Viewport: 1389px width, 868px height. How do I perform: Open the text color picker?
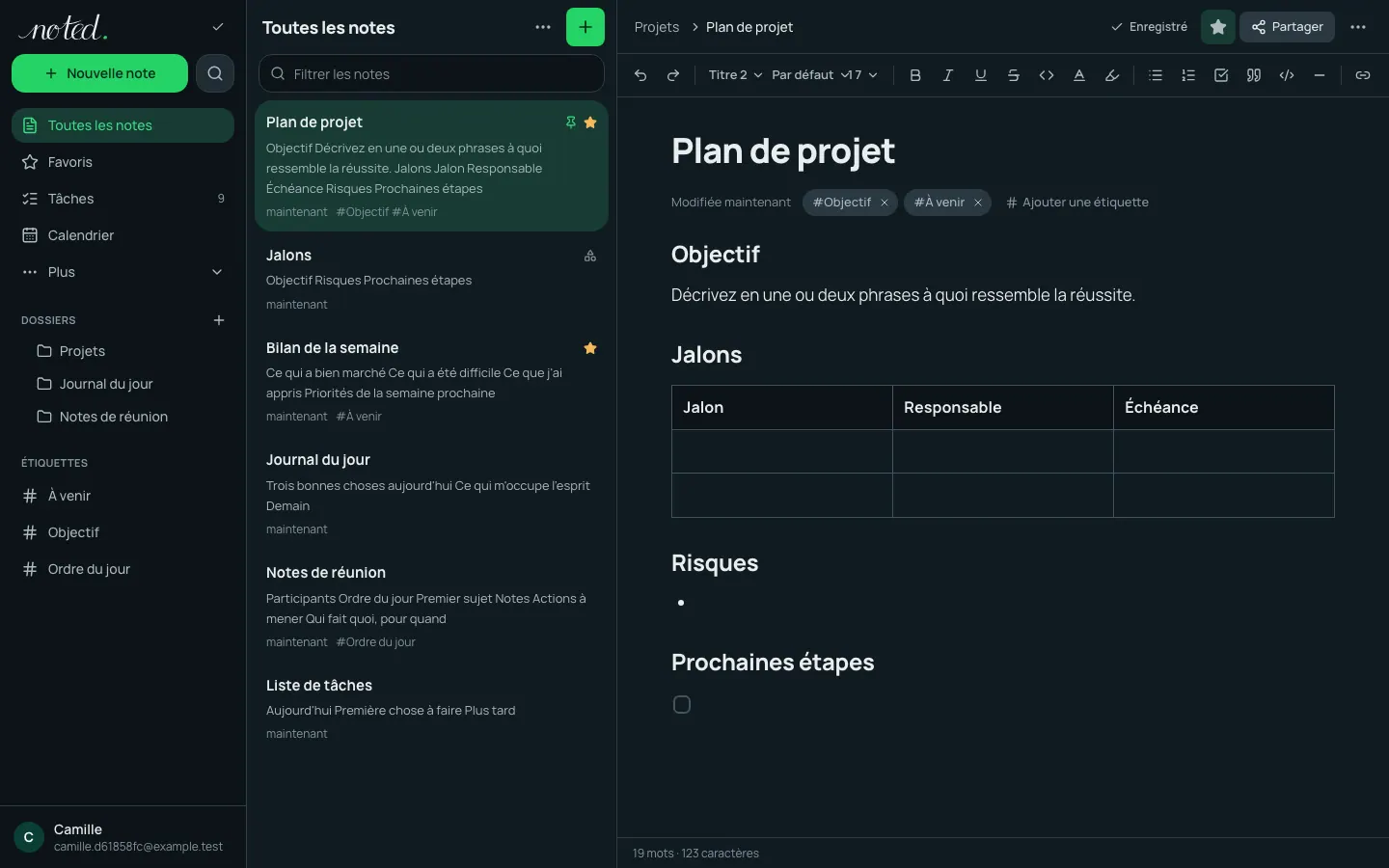click(1079, 75)
